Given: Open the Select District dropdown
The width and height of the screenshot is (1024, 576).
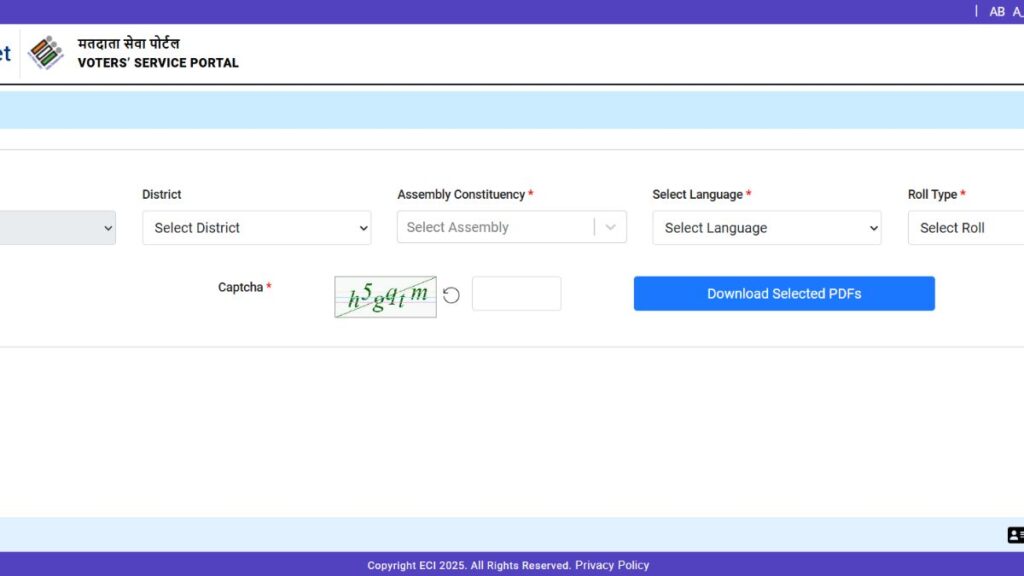Looking at the screenshot, I should pos(256,227).
